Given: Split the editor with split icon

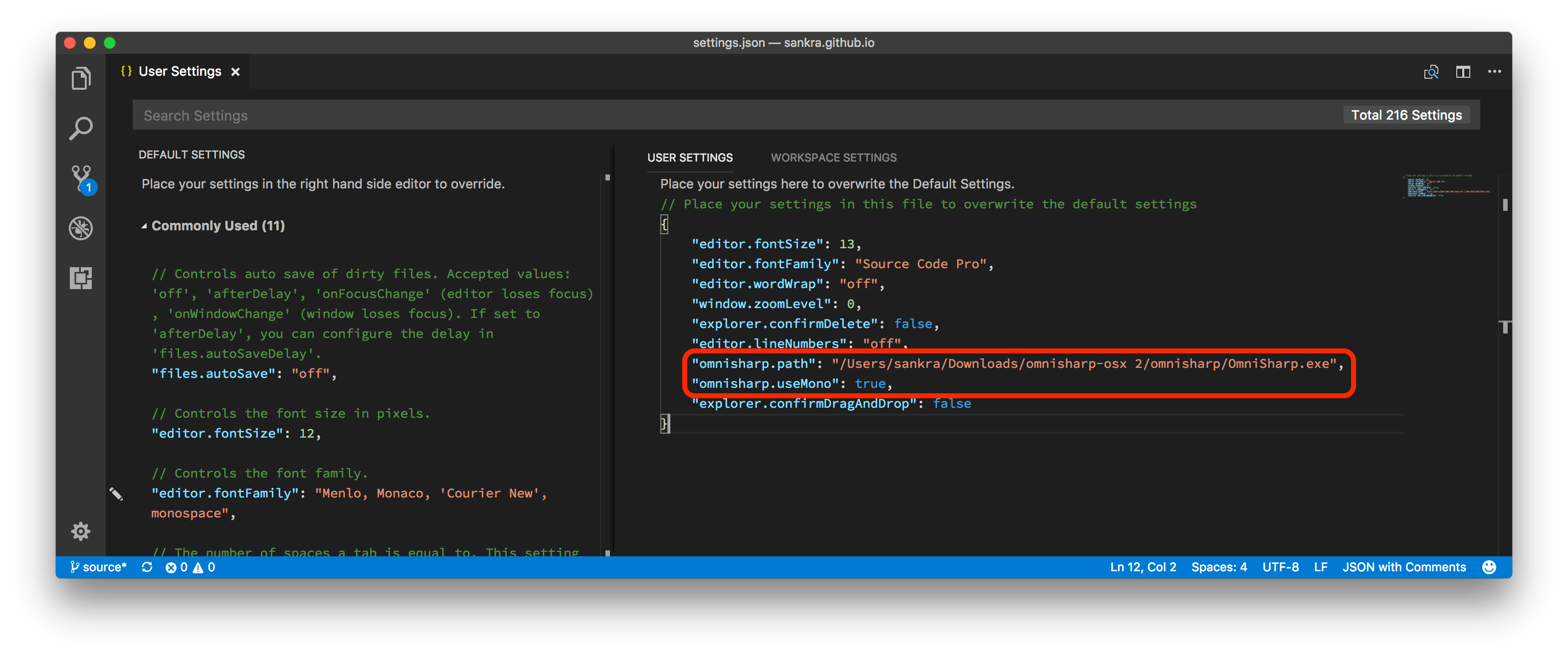Looking at the screenshot, I should pyautogui.click(x=1463, y=72).
